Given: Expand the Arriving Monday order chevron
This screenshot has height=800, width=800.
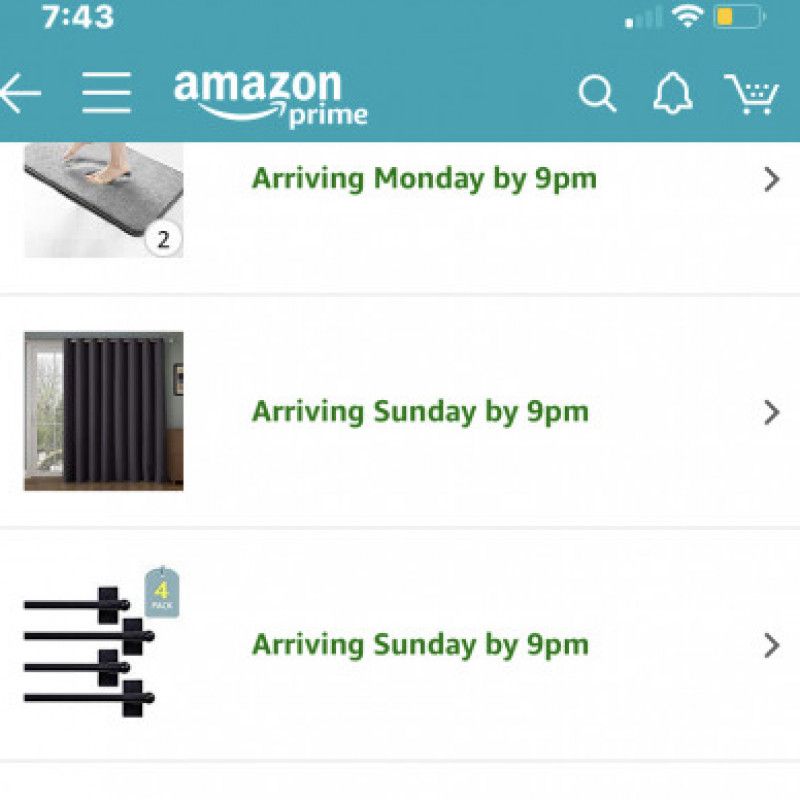Looking at the screenshot, I should [x=771, y=179].
